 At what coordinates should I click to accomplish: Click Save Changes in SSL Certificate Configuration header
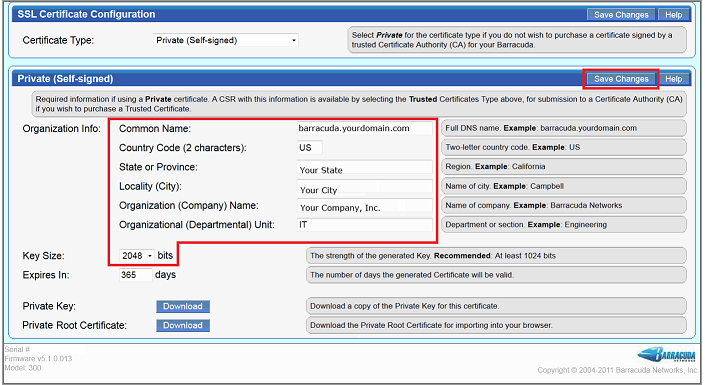[621, 15]
